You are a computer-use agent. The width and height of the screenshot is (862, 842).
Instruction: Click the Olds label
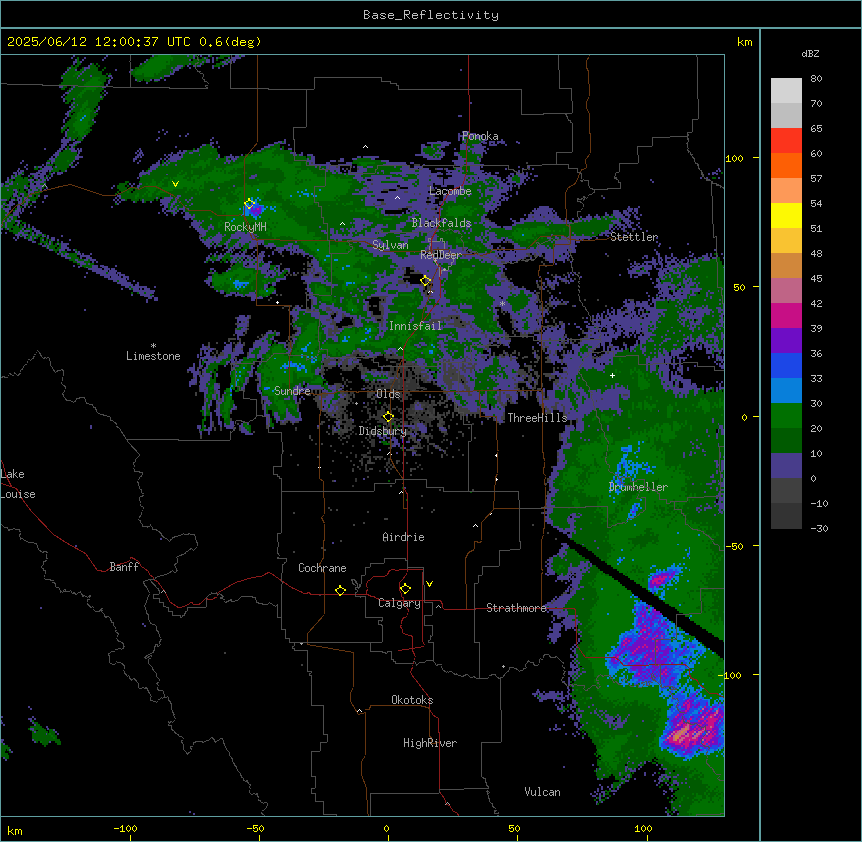coord(388,394)
